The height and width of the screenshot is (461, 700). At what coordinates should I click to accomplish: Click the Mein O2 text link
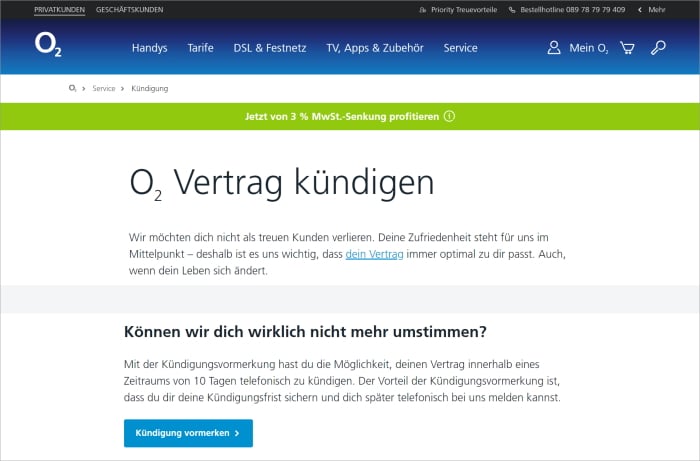pos(588,48)
